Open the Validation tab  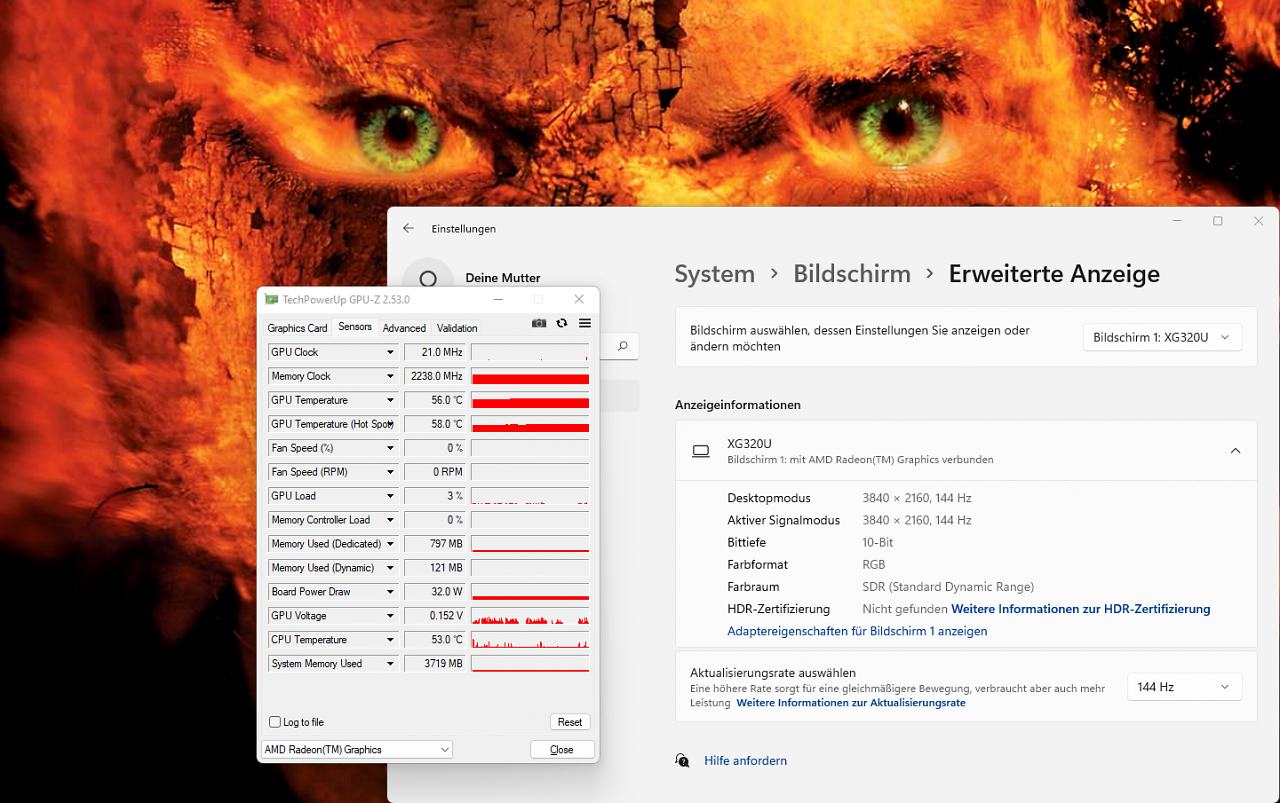pyautogui.click(x=457, y=328)
